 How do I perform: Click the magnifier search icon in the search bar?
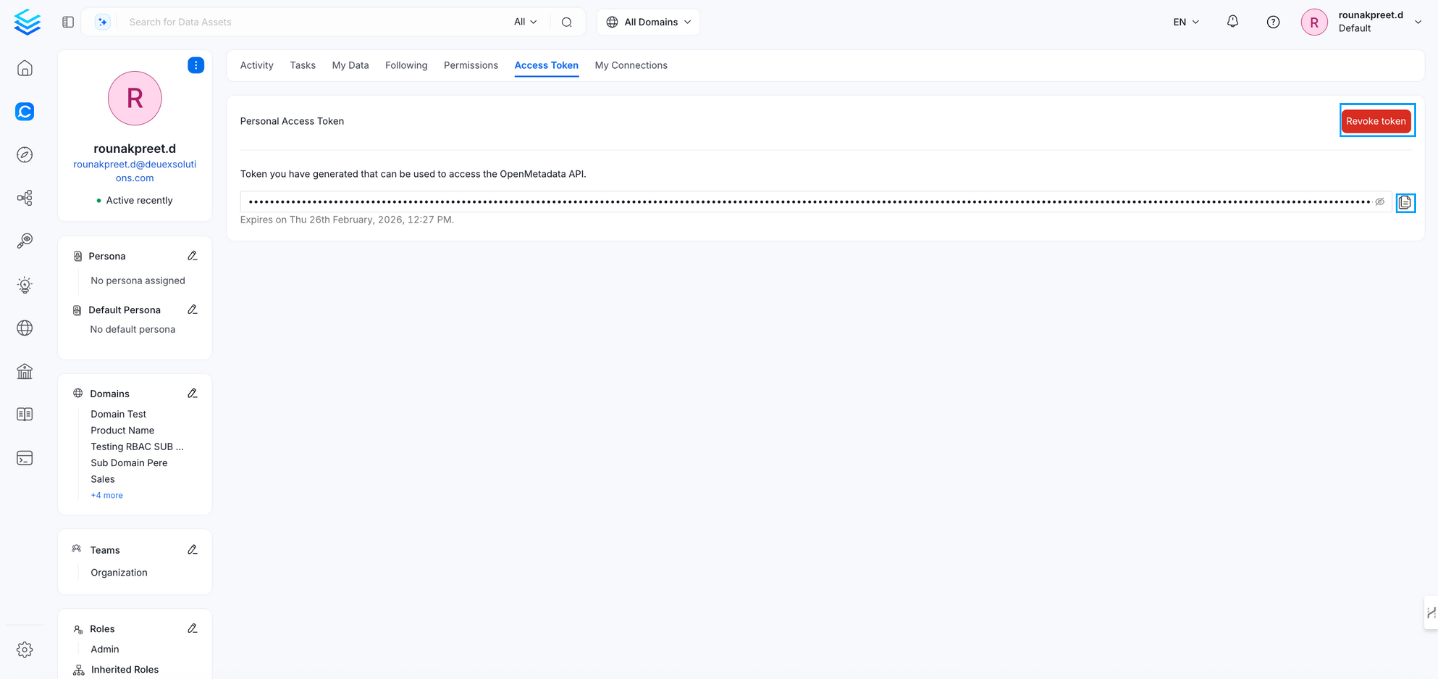[x=567, y=22]
